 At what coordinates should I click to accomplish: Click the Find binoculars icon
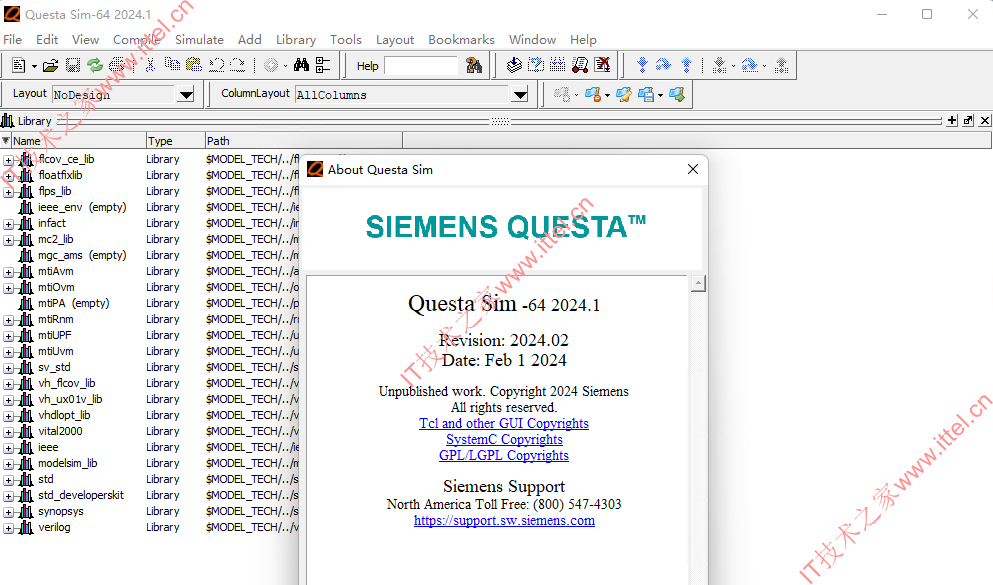coord(301,65)
